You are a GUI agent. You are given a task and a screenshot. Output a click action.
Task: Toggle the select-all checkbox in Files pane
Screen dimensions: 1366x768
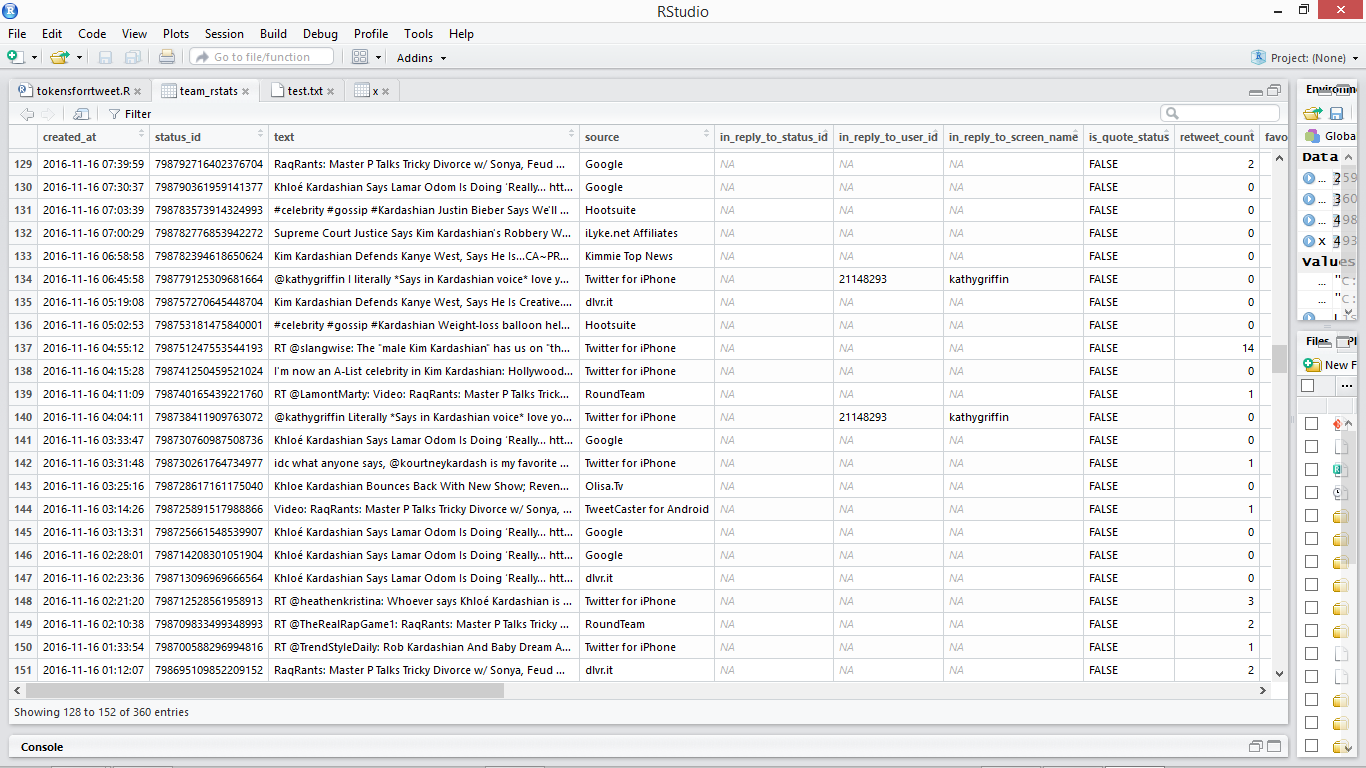pos(1307,386)
